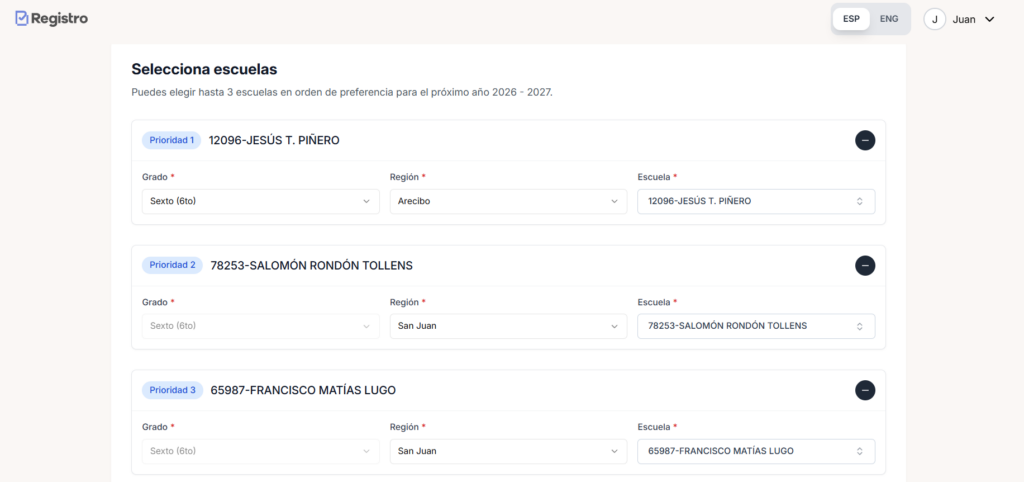This screenshot has height=482, width=1024.
Task: Click the Registro brand name text
Action: (60, 18)
